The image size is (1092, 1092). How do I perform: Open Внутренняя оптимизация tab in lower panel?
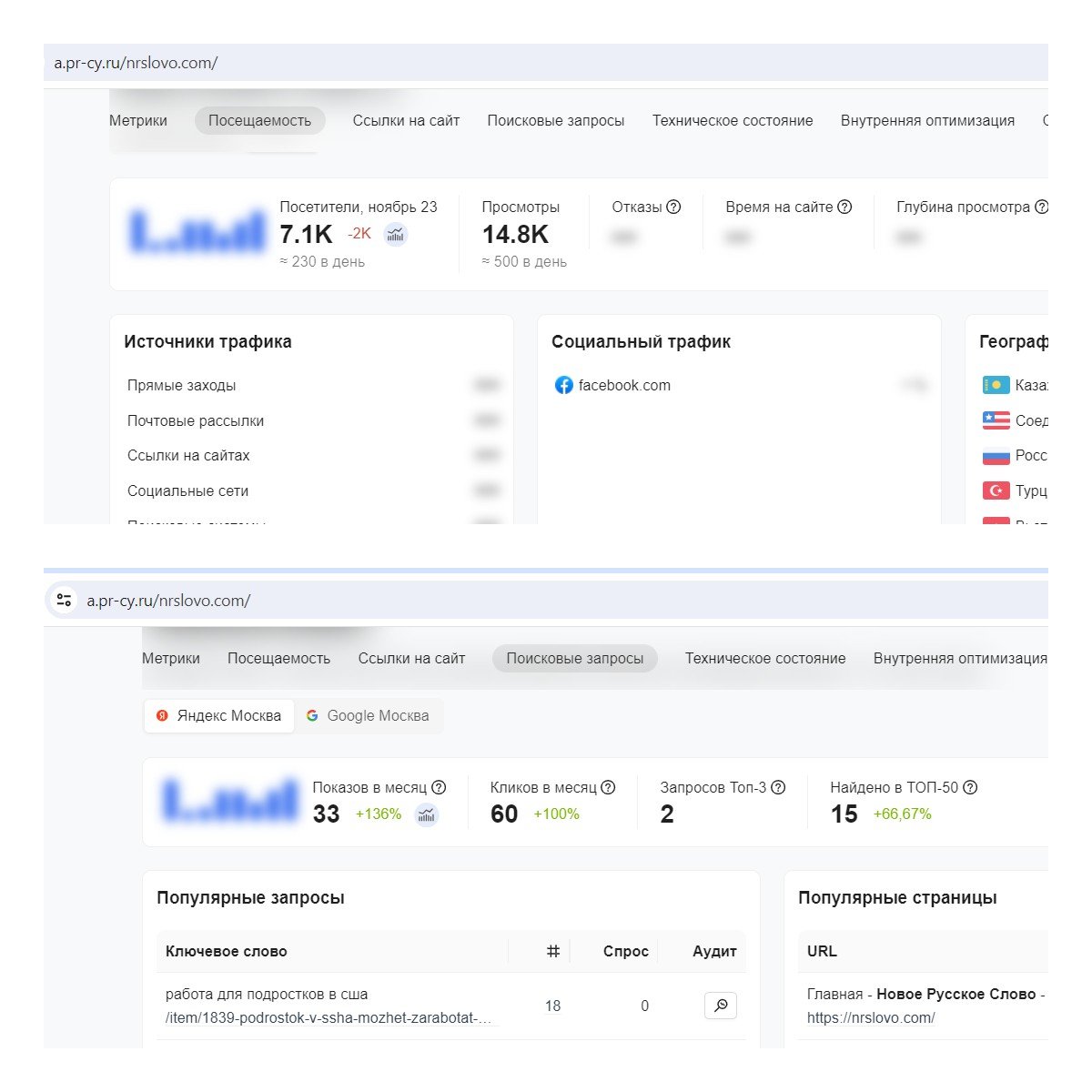coord(960,658)
